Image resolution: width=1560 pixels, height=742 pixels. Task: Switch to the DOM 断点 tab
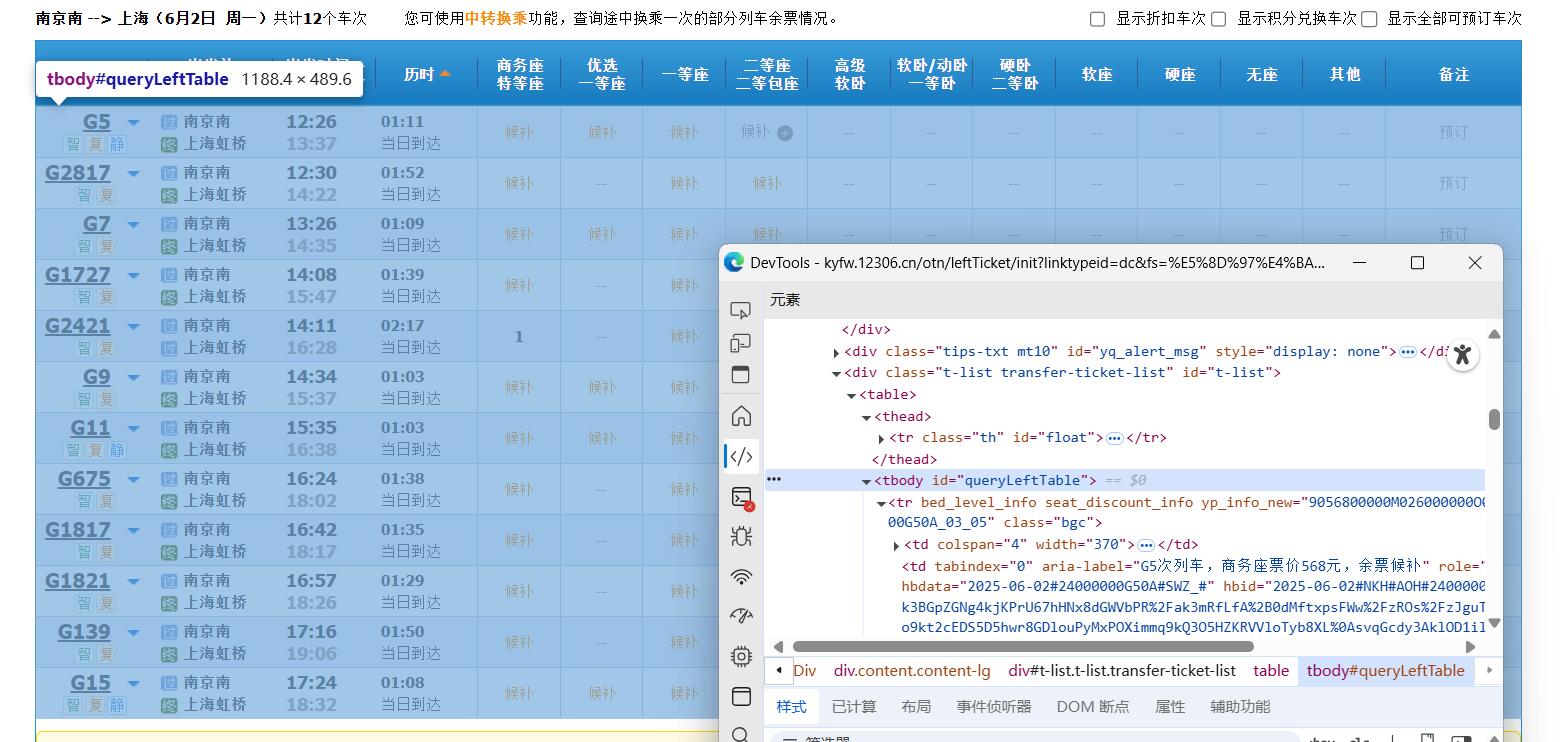pos(1093,706)
